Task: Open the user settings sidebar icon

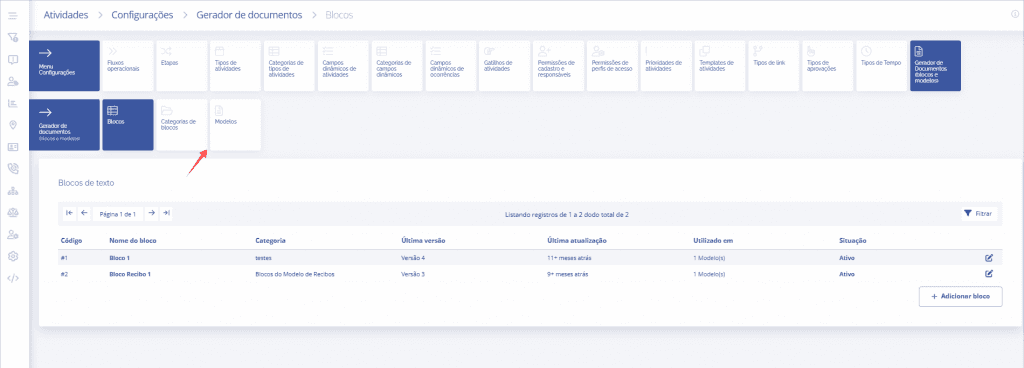Action: 12,234
